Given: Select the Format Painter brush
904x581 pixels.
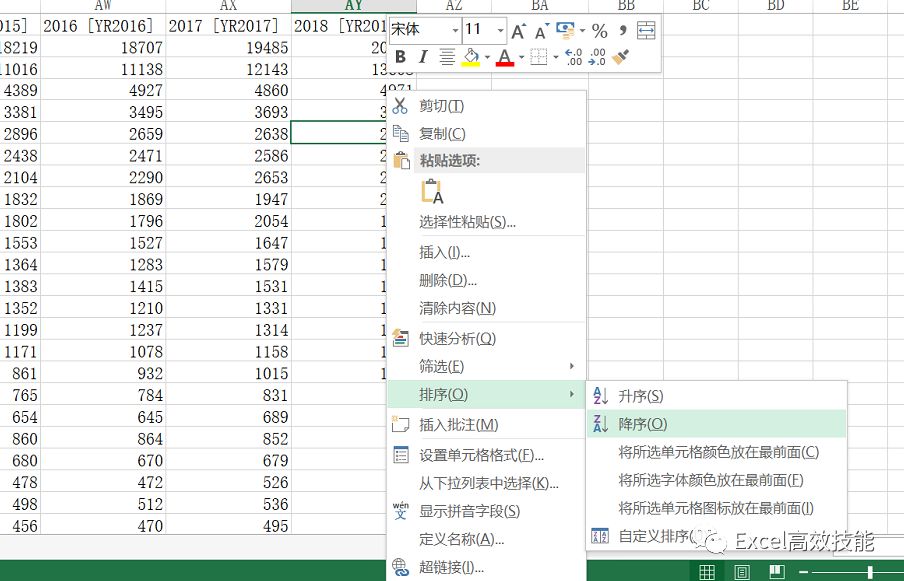Looking at the screenshot, I should [620, 56].
